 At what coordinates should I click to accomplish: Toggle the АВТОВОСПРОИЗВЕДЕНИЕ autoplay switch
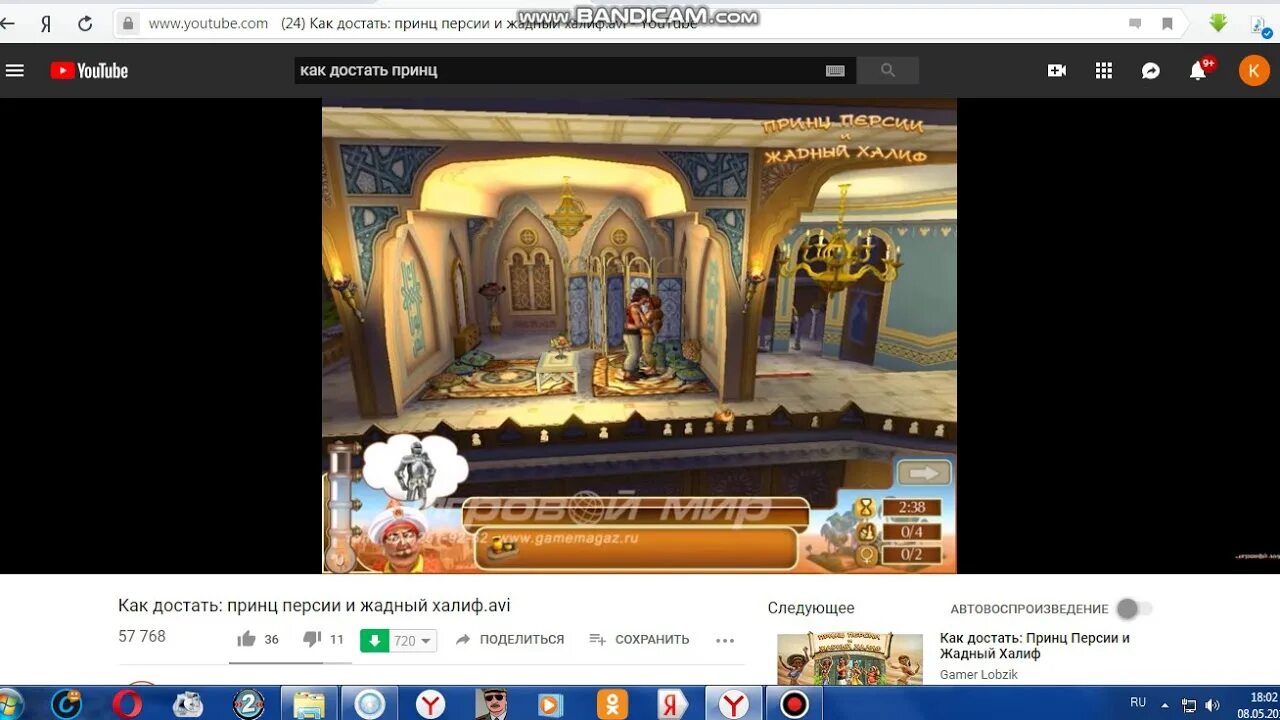point(1134,608)
